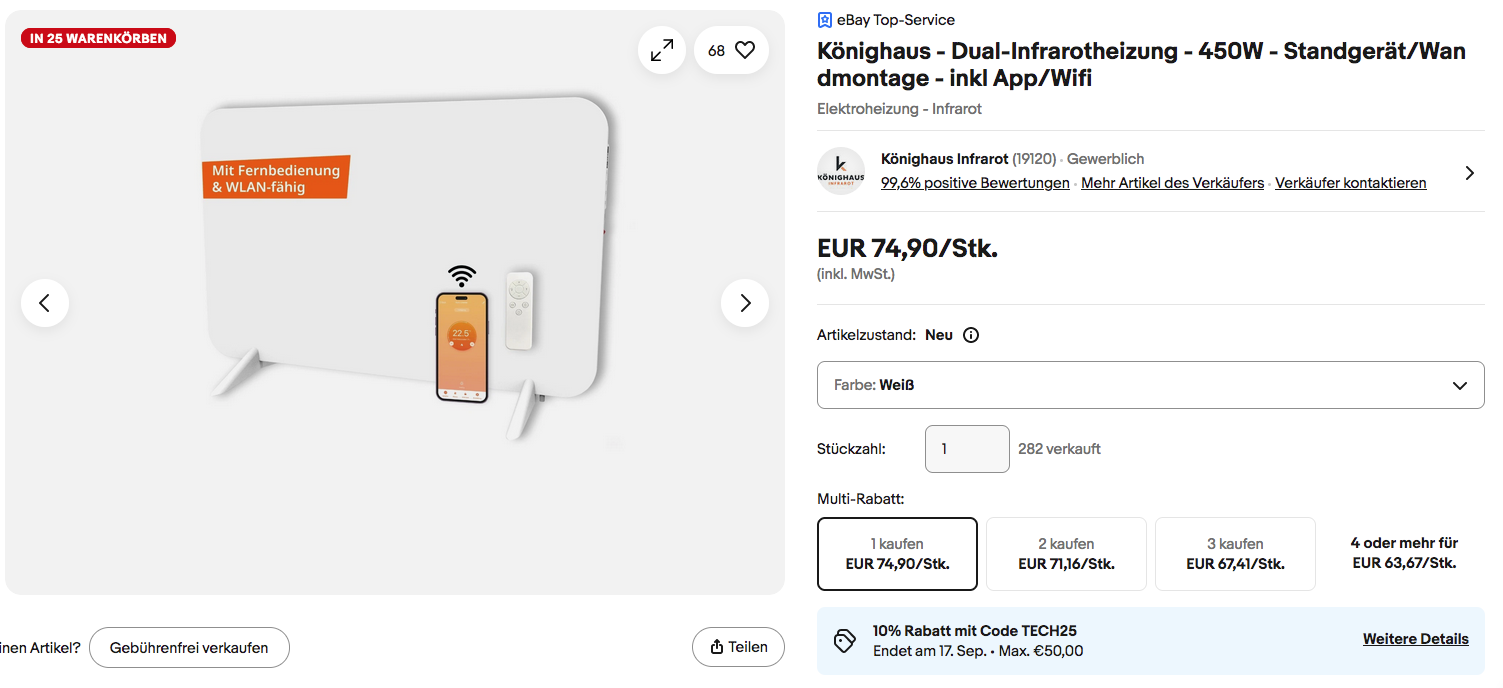
Task: Show the next product image
Action: point(745,303)
